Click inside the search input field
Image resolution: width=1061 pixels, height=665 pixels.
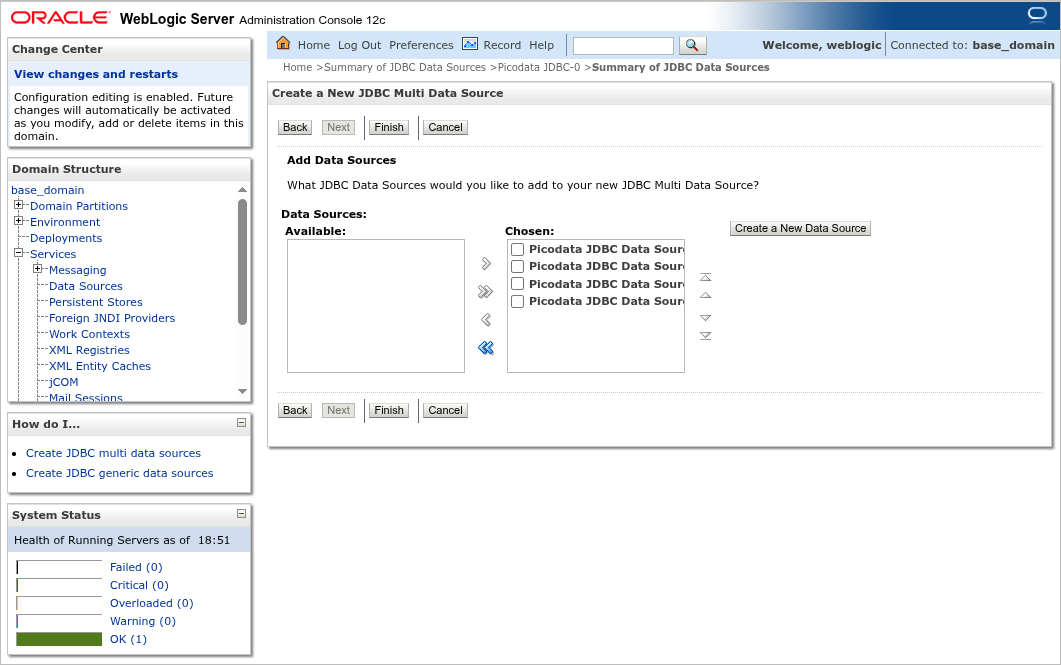point(622,44)
